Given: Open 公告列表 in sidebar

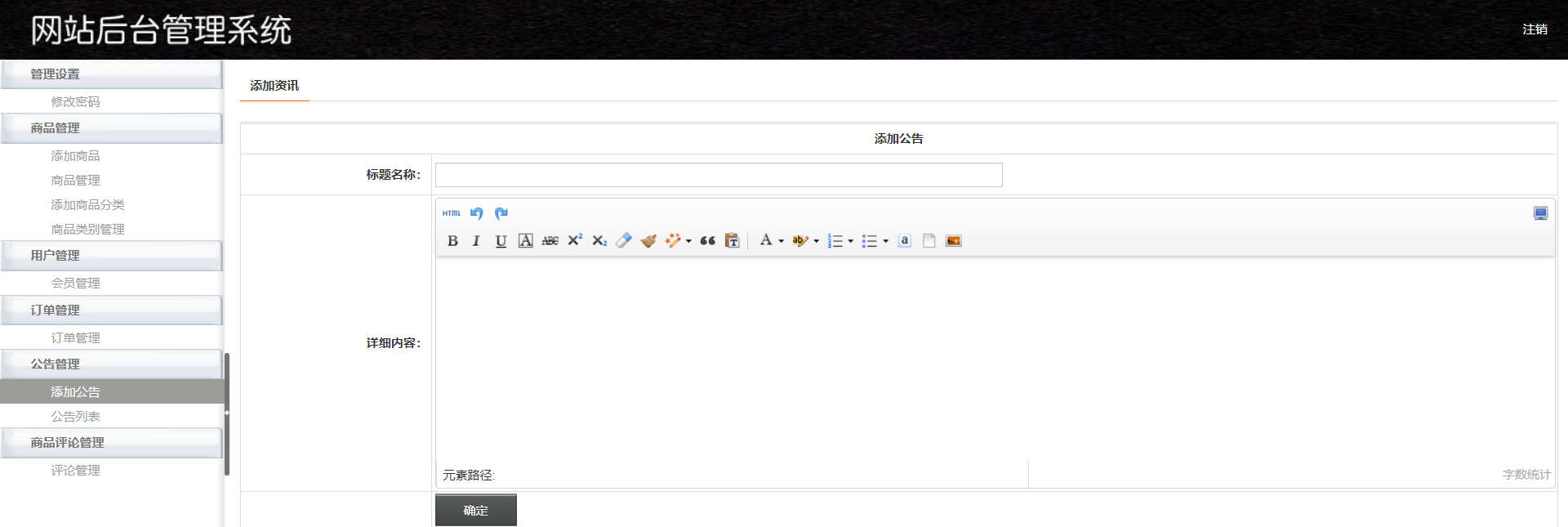Looking at the screenshot, I should (x=75, y=417).
